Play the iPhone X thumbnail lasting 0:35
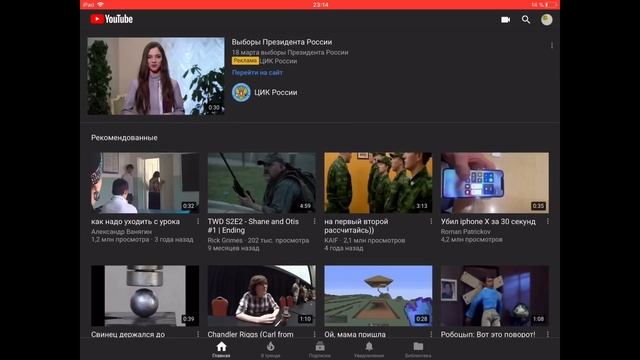 pyautogui.click(x=495, y=183)
